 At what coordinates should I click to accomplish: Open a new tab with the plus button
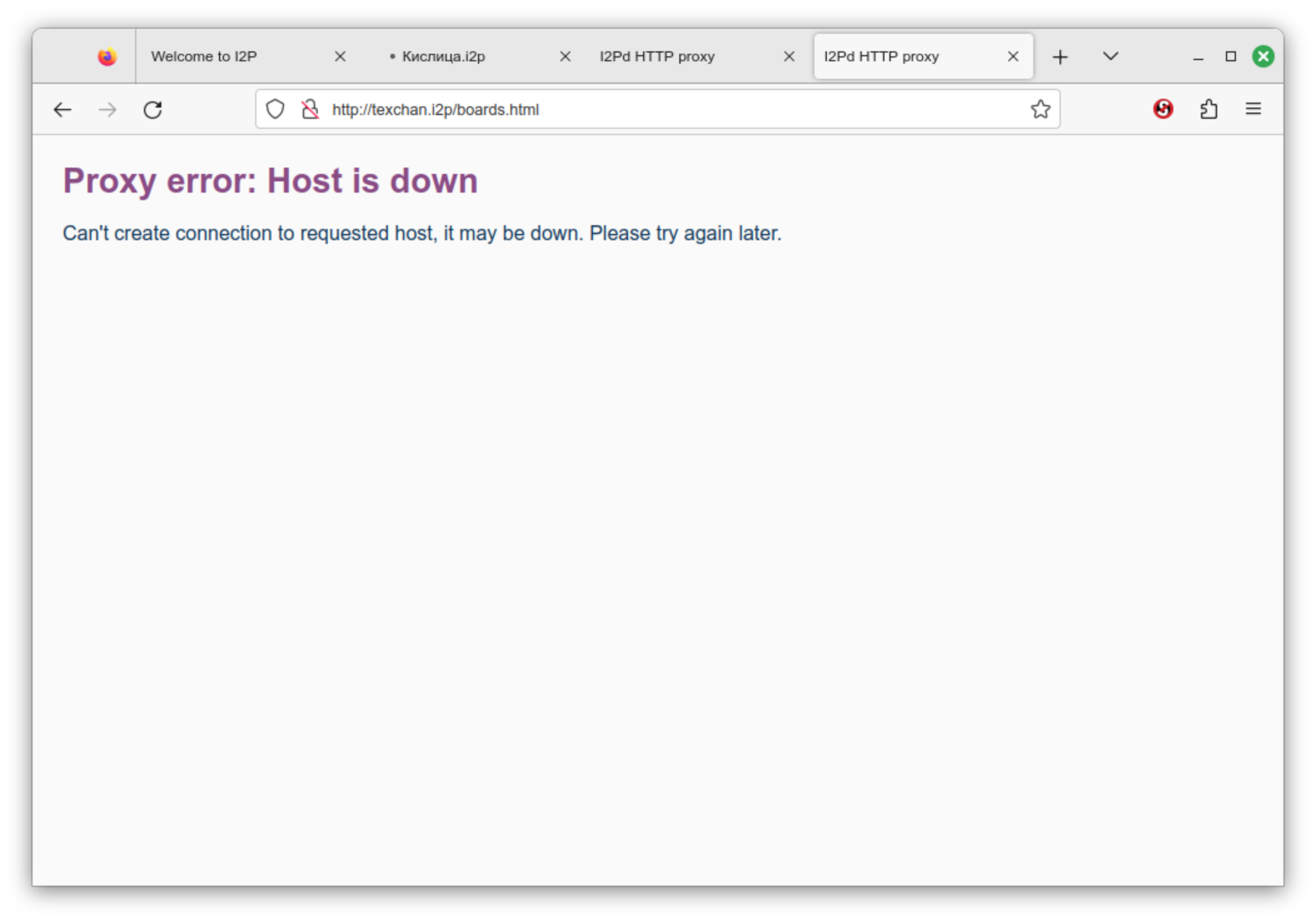1060,57
